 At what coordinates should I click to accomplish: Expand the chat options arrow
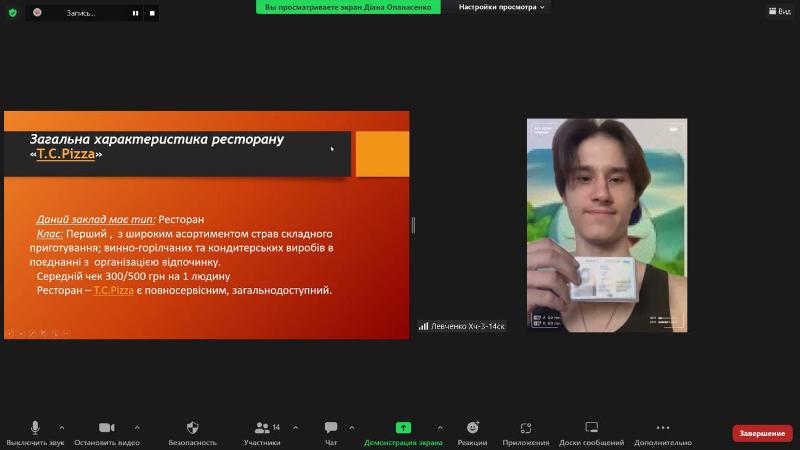pyautogui.click(x=352, y=428)
